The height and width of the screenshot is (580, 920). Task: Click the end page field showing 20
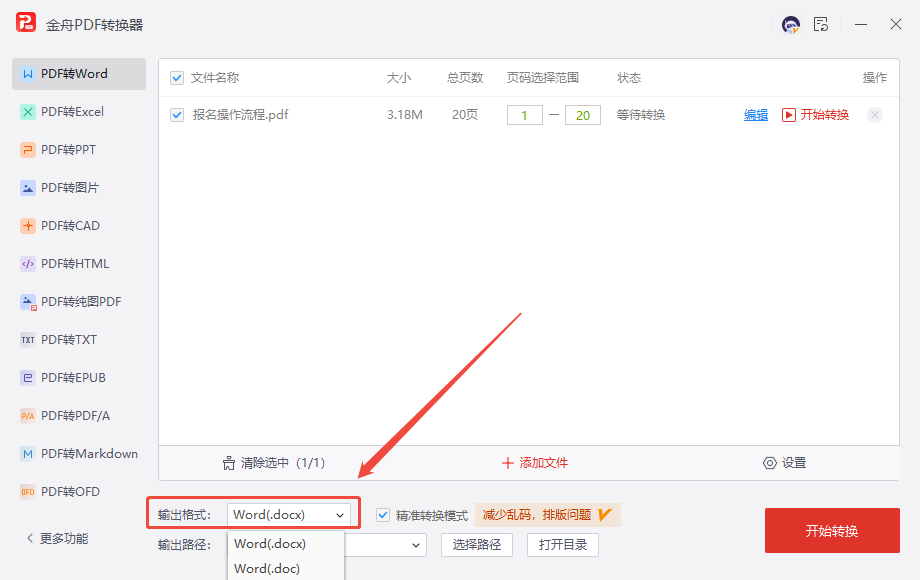click(583, 116)
